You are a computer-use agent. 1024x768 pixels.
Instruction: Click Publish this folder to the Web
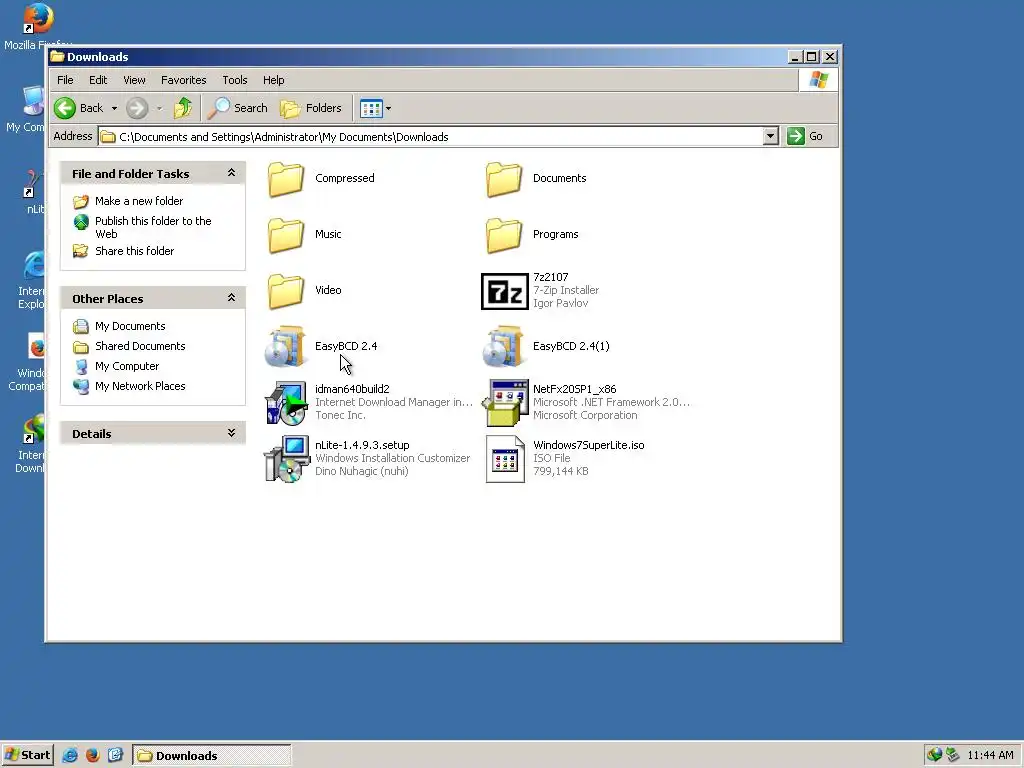(x=153, y=227)
